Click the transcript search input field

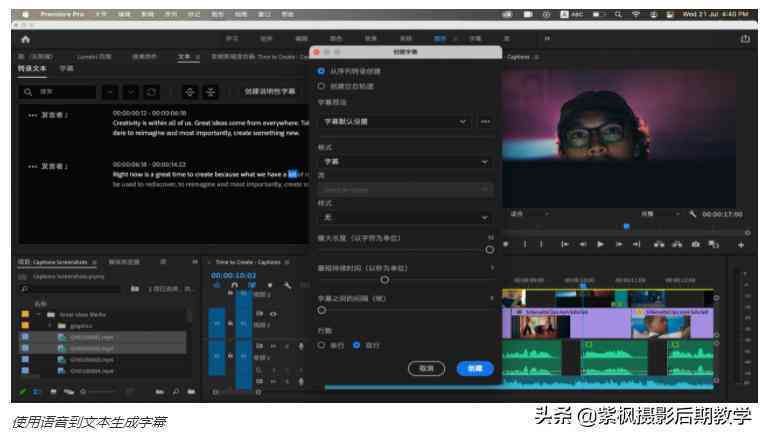[57, 92]
